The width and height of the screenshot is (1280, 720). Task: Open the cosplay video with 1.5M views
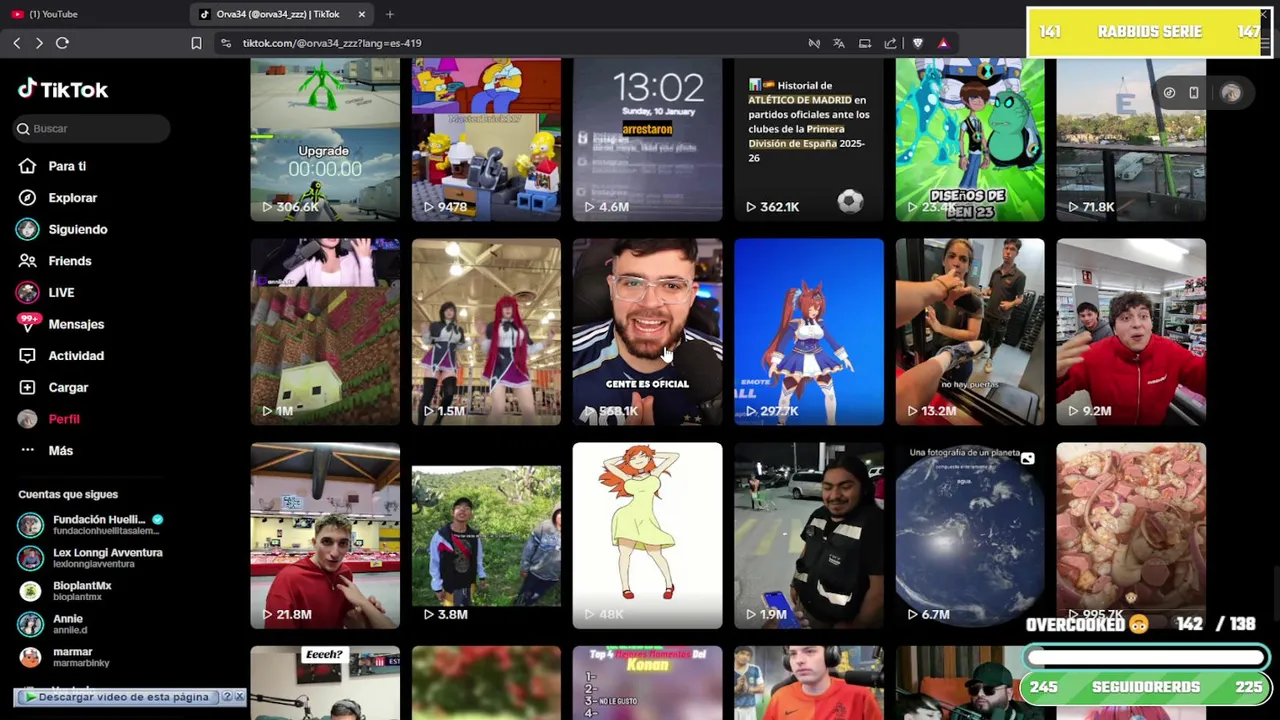(486, 332)
